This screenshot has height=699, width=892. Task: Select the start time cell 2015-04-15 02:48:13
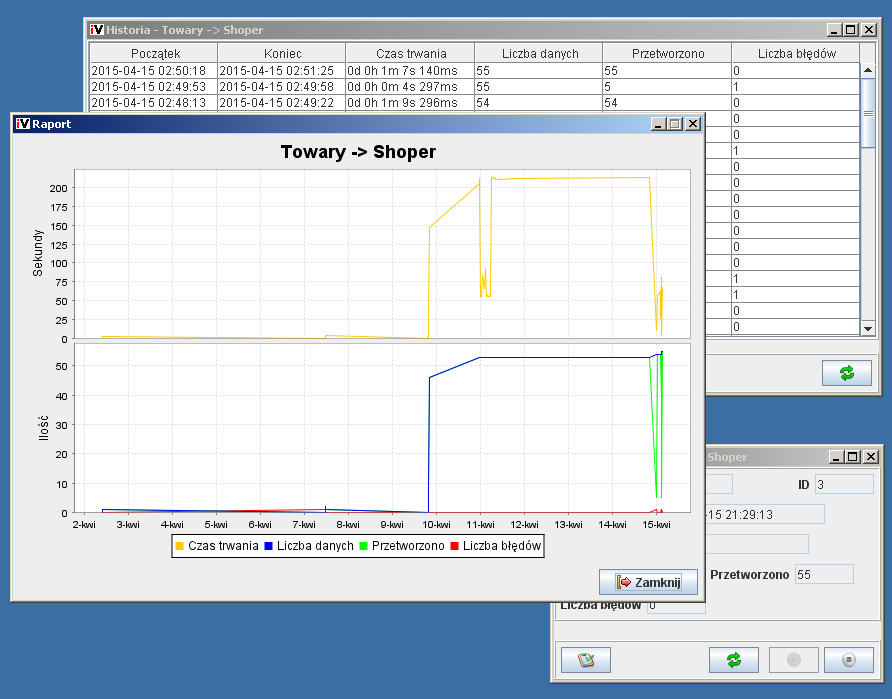point(154,102)
